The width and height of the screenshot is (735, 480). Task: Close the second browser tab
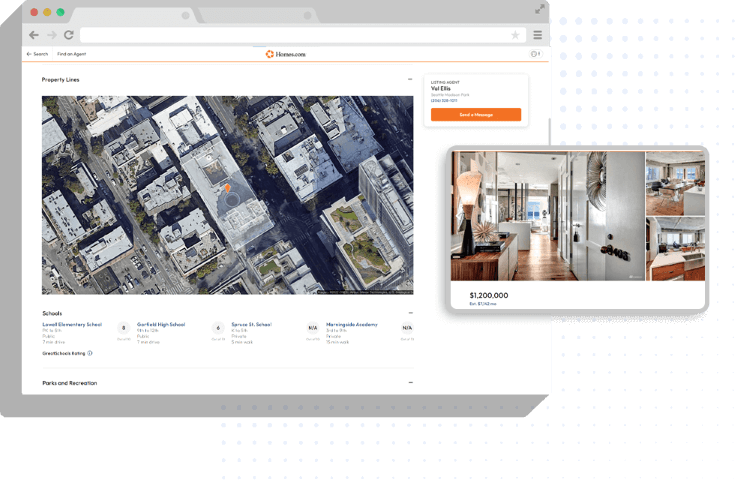(x=308, y=15)
